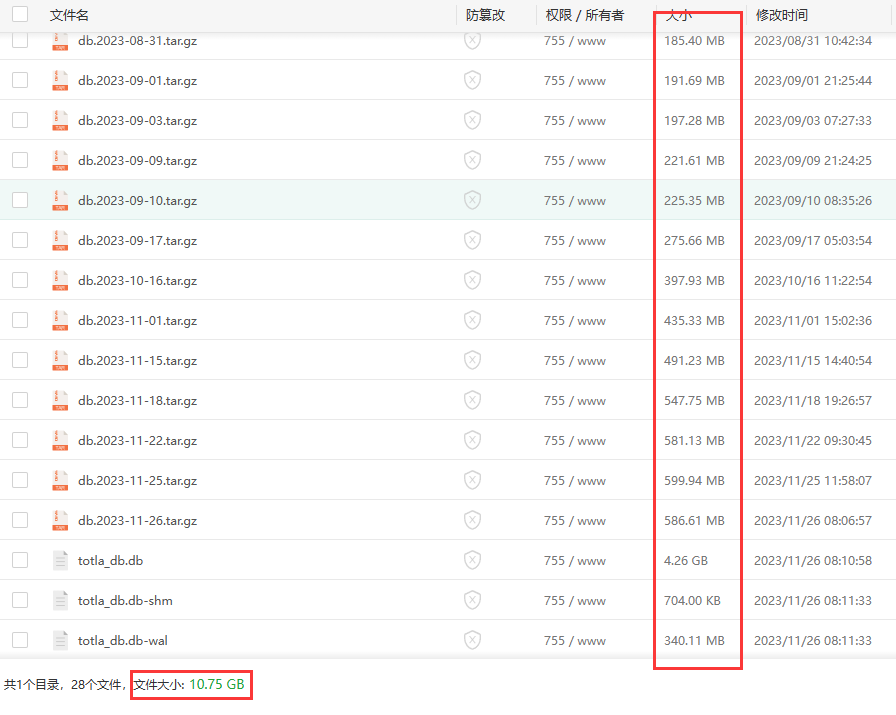896x715 pixels.
Task: Check the box for db.2023-11-26.tar.gz
Action: pyautogui.click(x=20, y=520)
